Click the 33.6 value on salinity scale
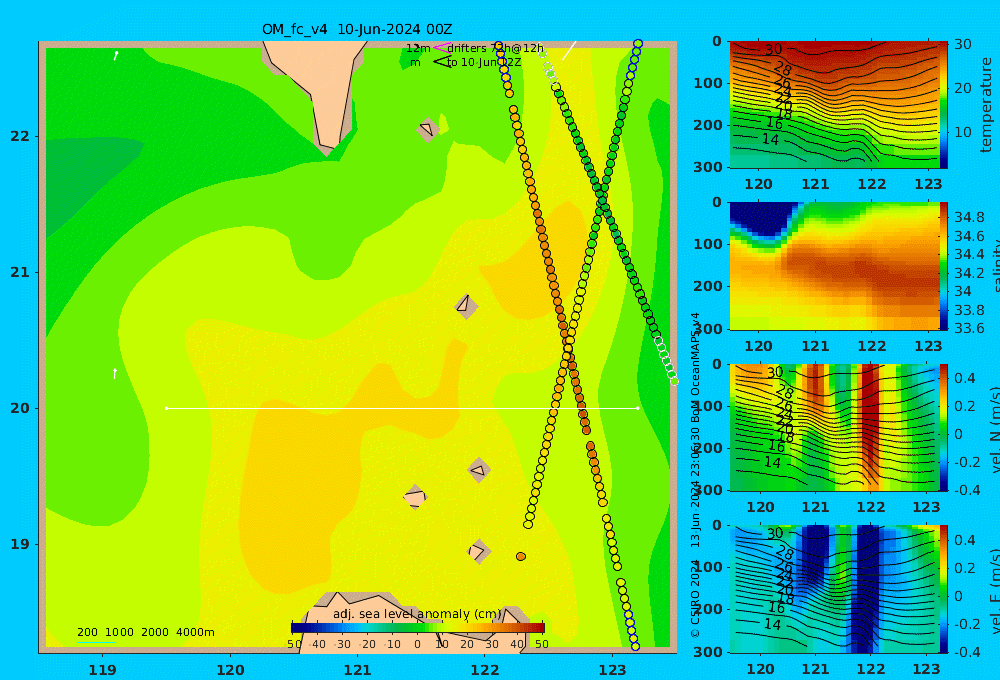 969,328
